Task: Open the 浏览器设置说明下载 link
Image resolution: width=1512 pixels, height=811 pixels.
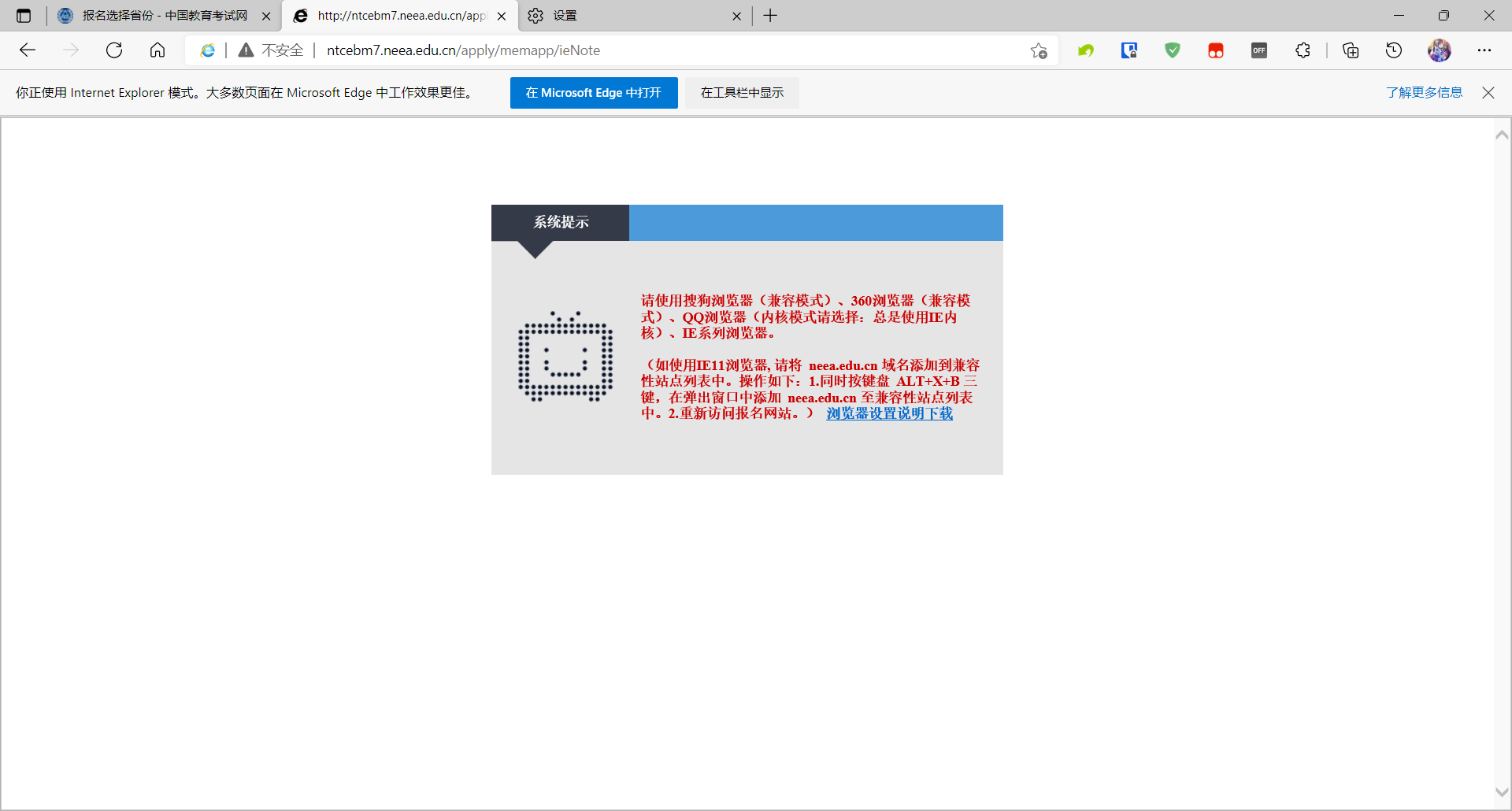Action: pos(889,413)
